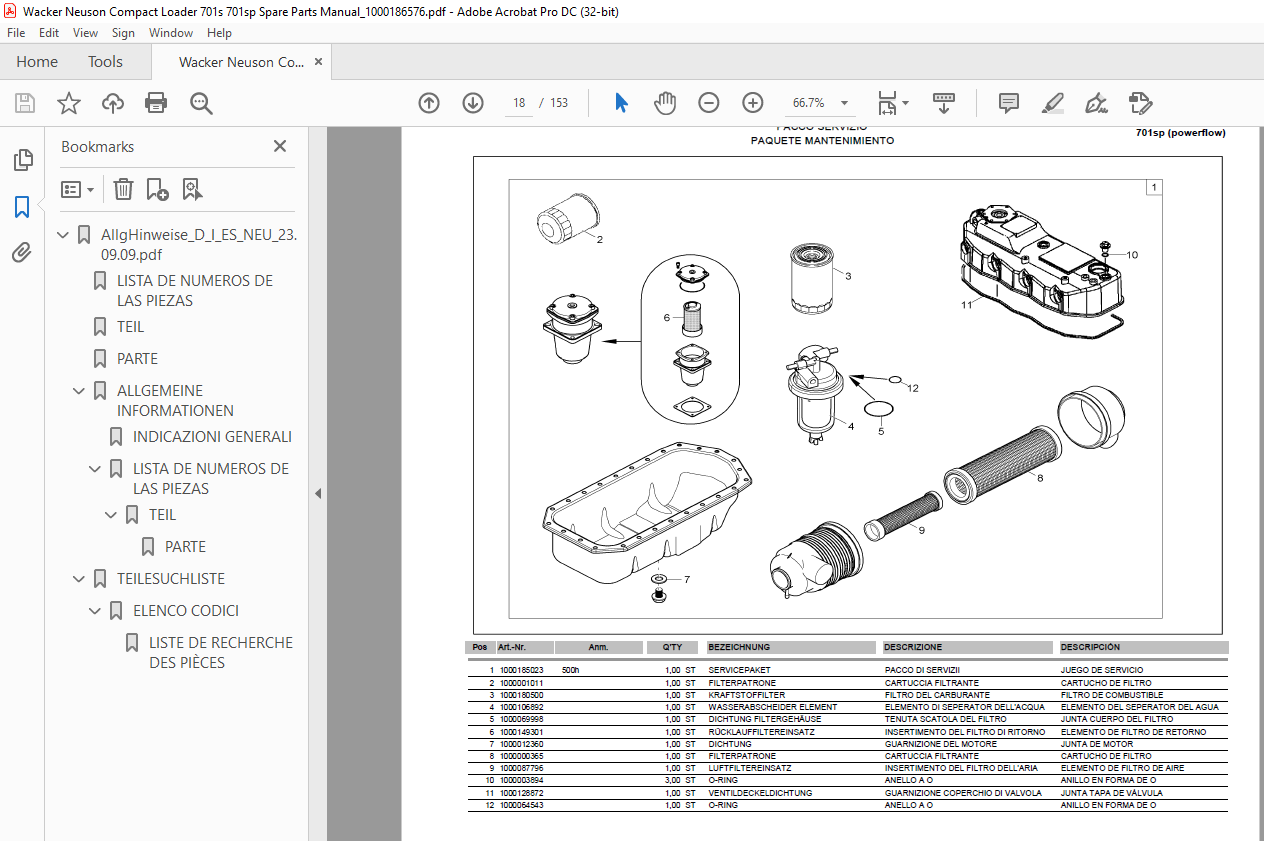Close the Bookmarks panel
The image size is (1264, 841).
pos(280,146)
